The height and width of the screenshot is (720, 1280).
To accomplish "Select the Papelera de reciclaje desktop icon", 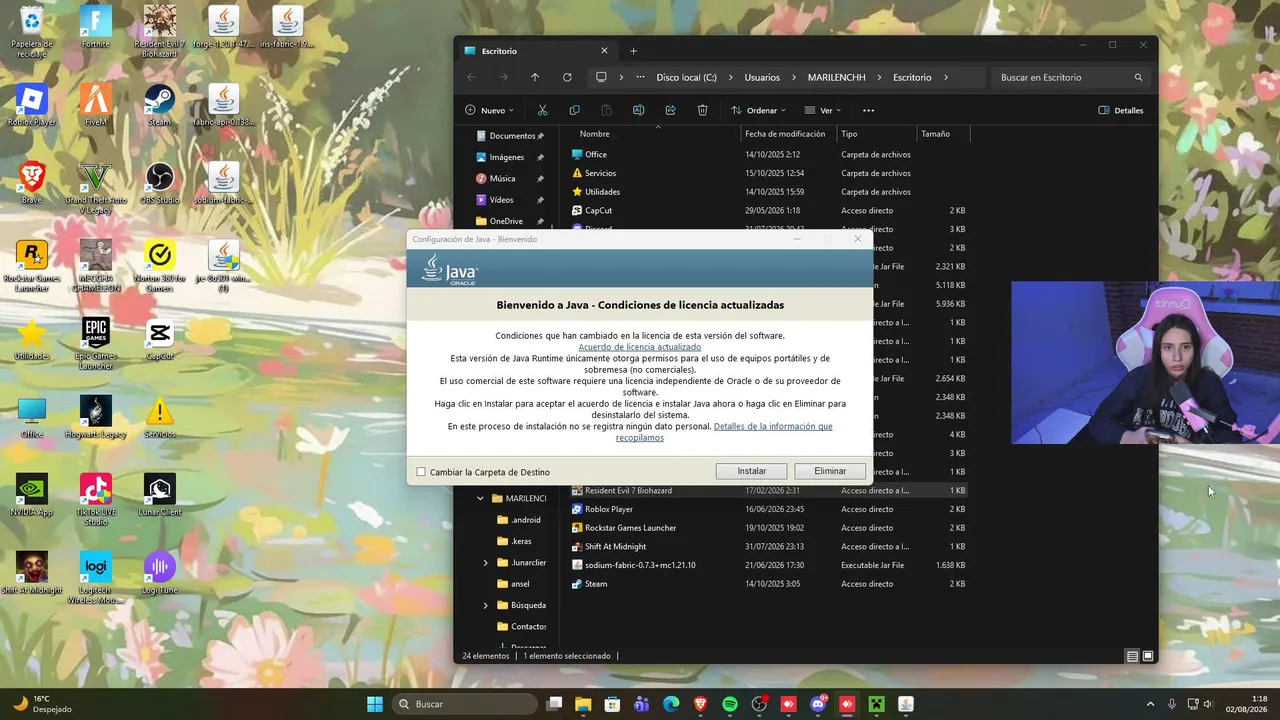I will pos(32,32).
